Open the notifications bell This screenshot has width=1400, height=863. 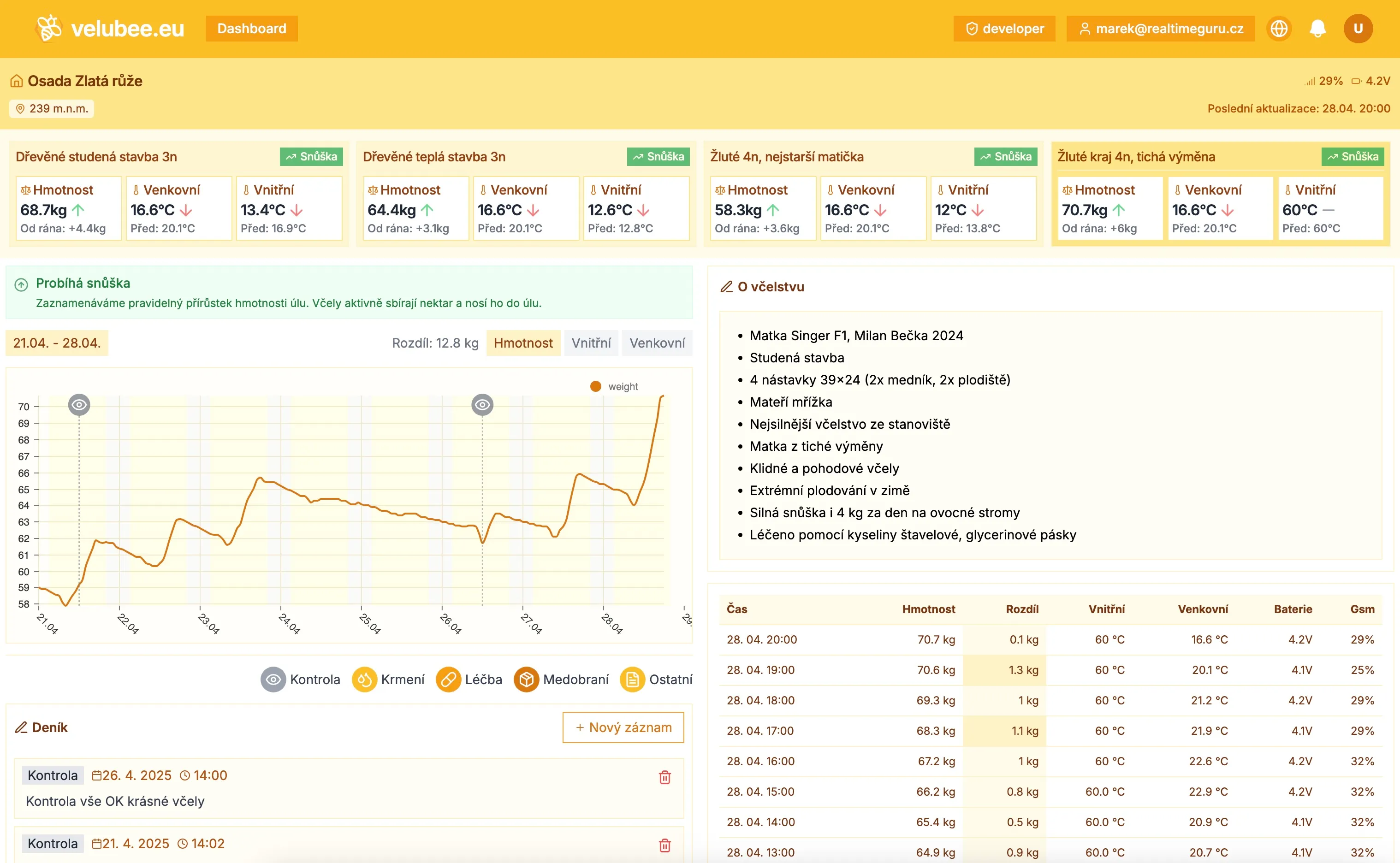coord(1318,28)
